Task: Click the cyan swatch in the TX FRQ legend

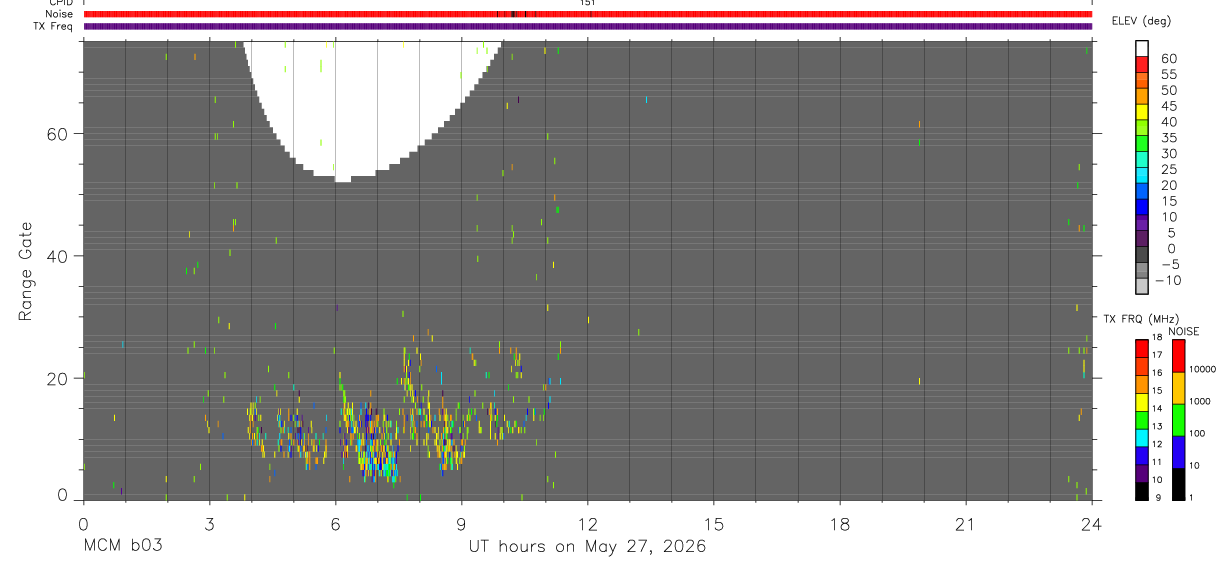Action: tap(1142, 437)
